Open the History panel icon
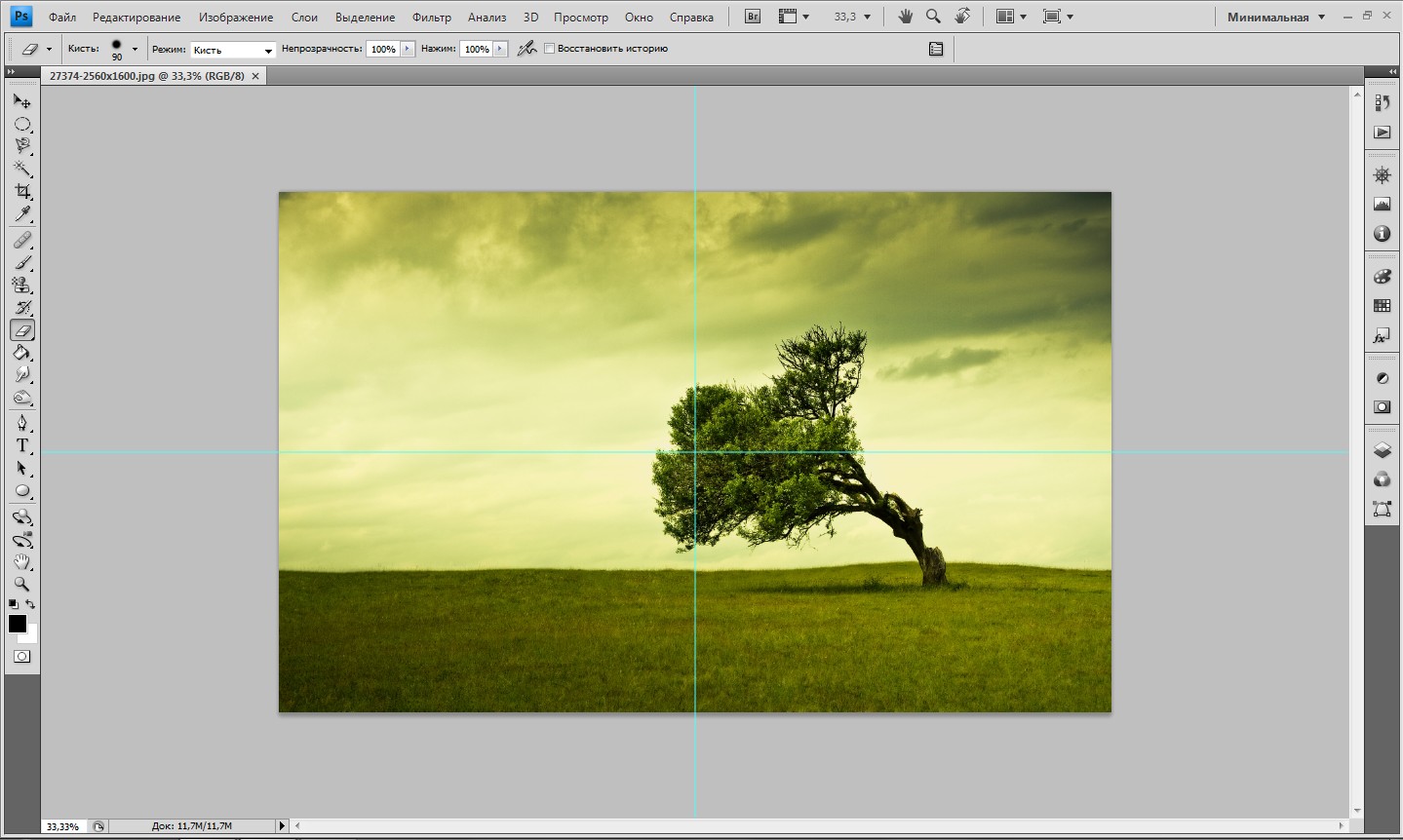 (x=1382, y=102)
